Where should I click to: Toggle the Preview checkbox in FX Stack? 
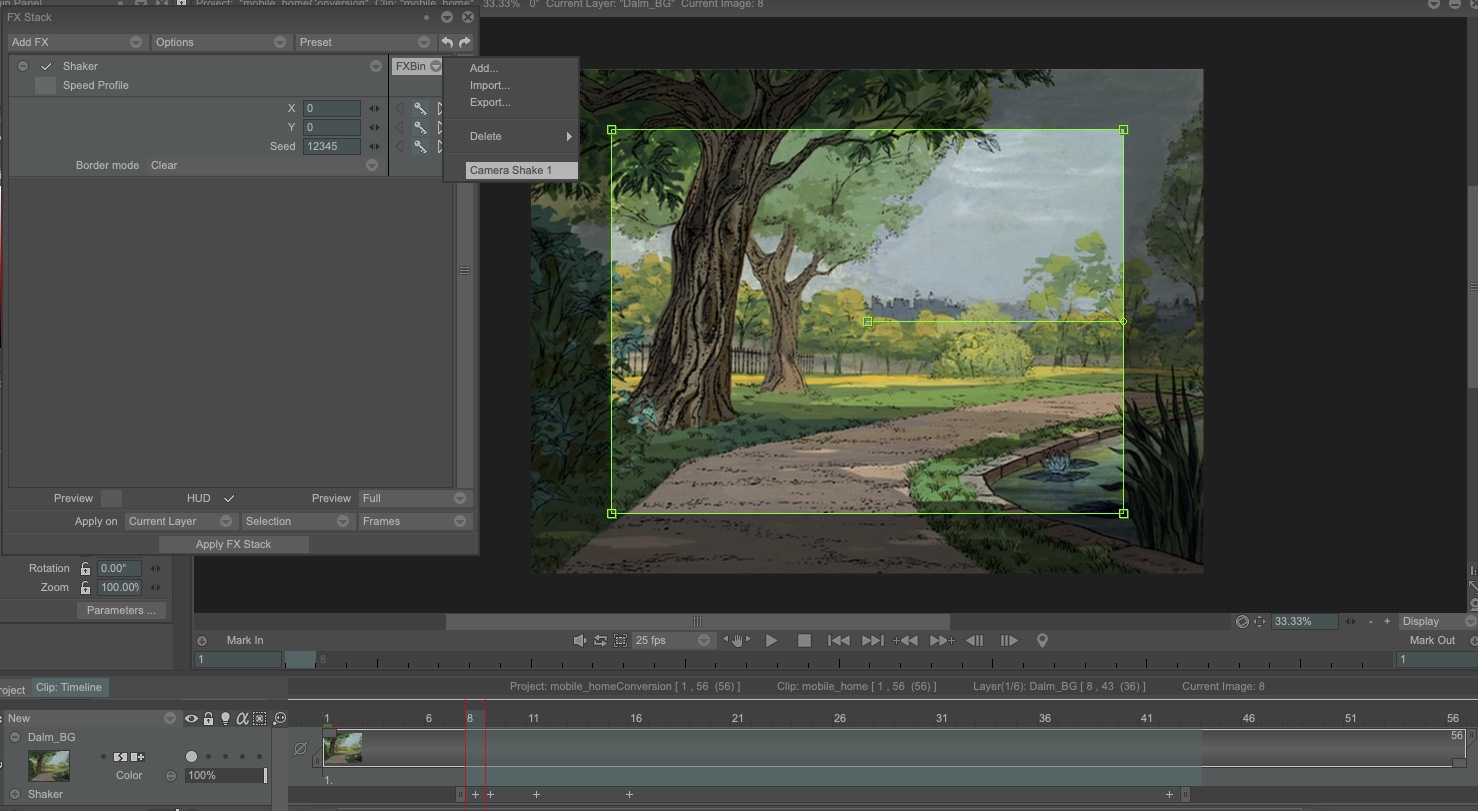(112, 498)
